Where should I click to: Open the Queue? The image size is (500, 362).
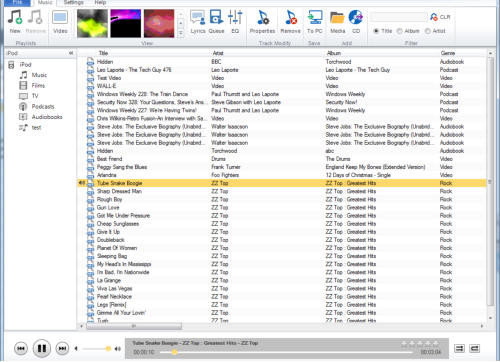pos(216,21)
